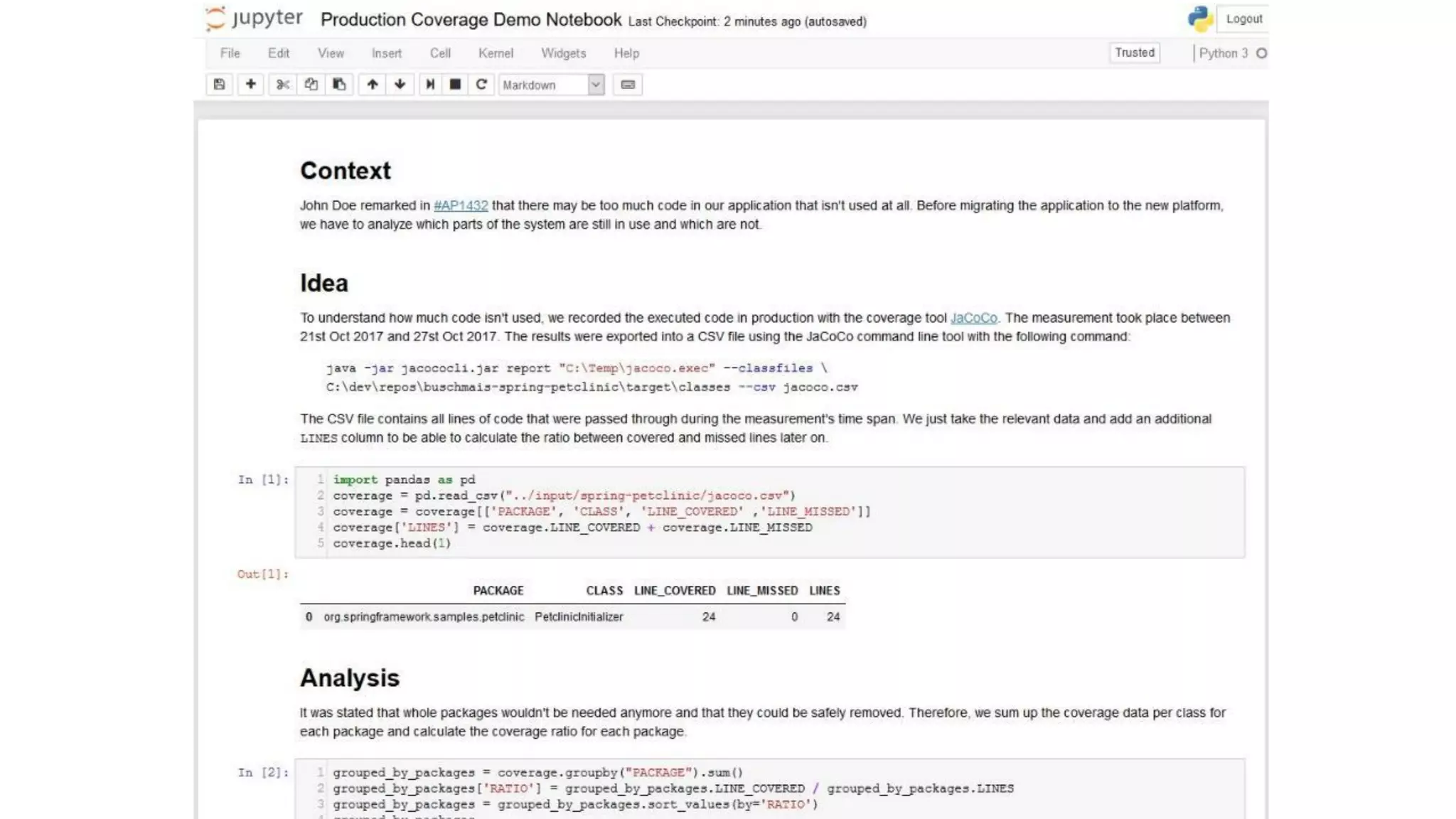Viewport: 1456px width, 819px height.
Task: Paste cells below using the clipboard icon
Action: pos(339,85)
